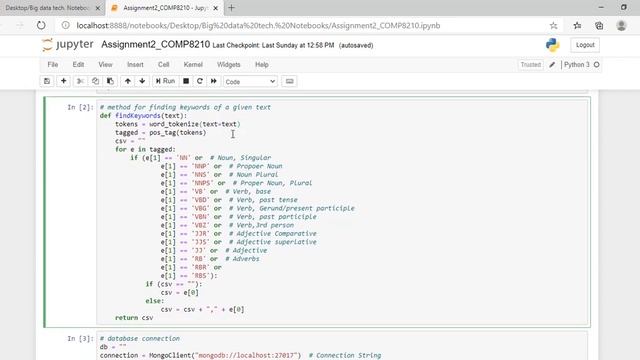The height and width of the screenshot is (360, 640).
Task: View site information icon
Action: point(65,25)
